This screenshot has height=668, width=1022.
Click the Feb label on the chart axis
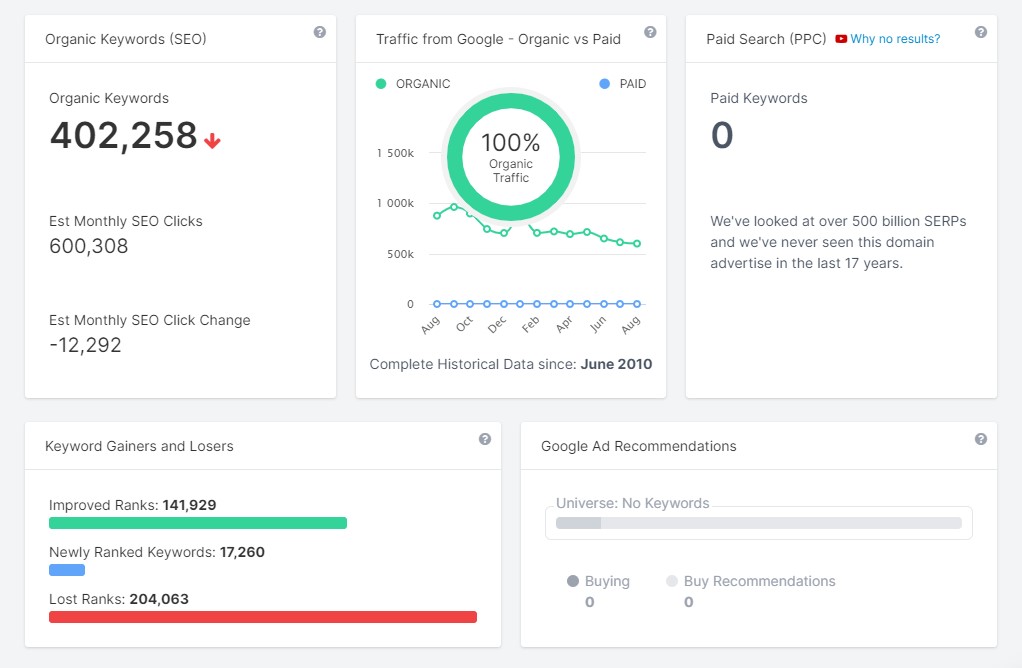531,325
